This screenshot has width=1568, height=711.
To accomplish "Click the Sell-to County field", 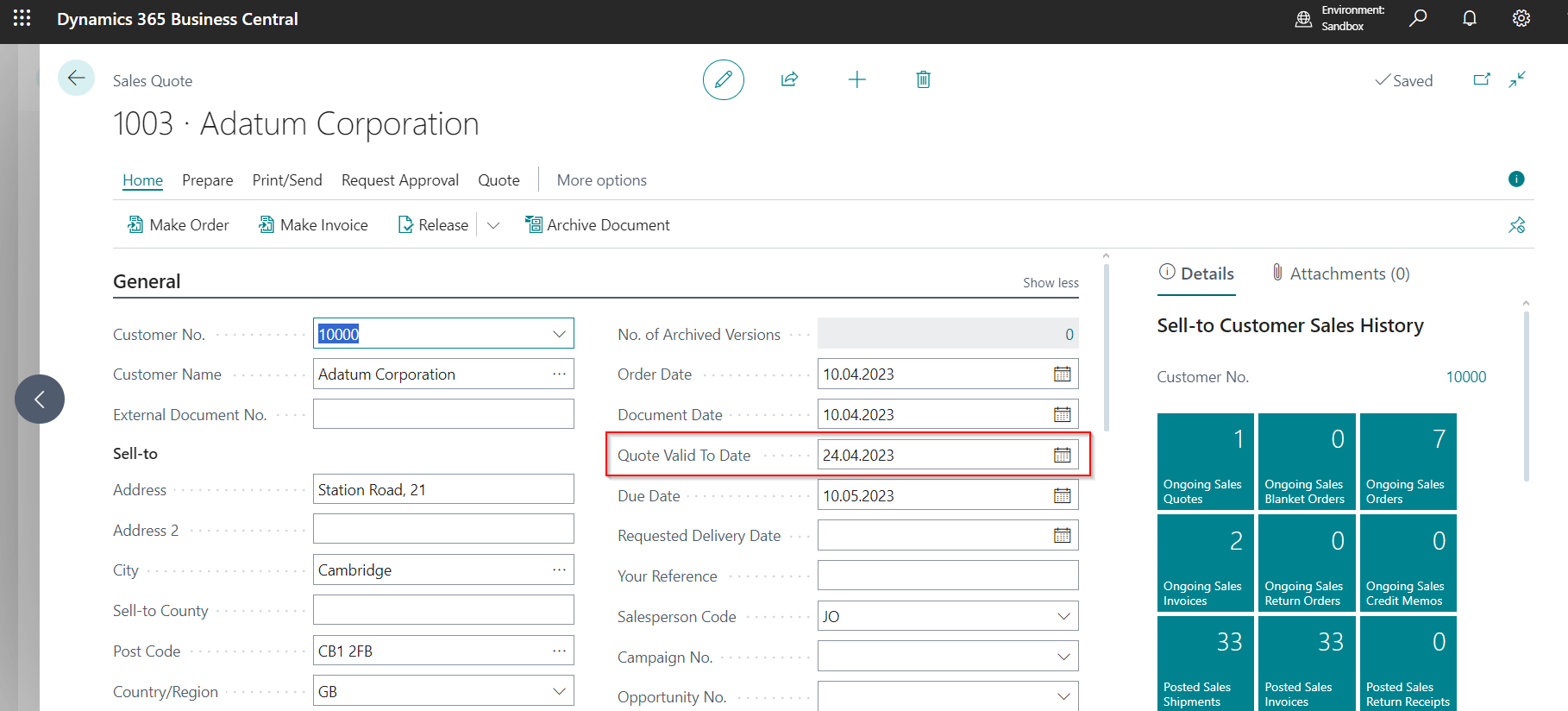I will [x=443, y=610].
